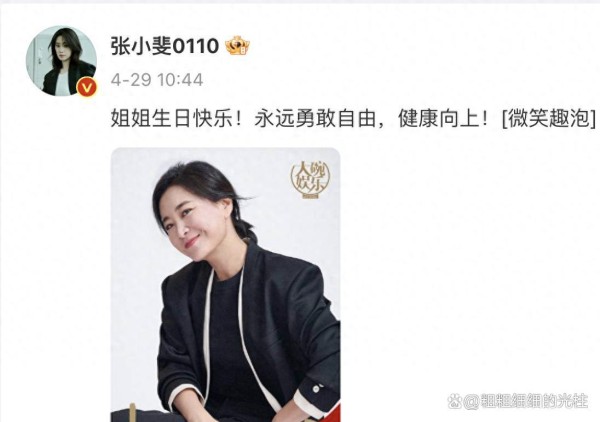
Task: Click the paw icon in the watermark
Action: (454, 401)
